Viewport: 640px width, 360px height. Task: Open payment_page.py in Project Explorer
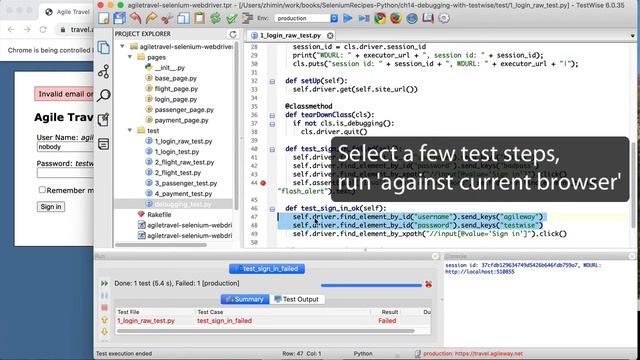pos(181,120)
